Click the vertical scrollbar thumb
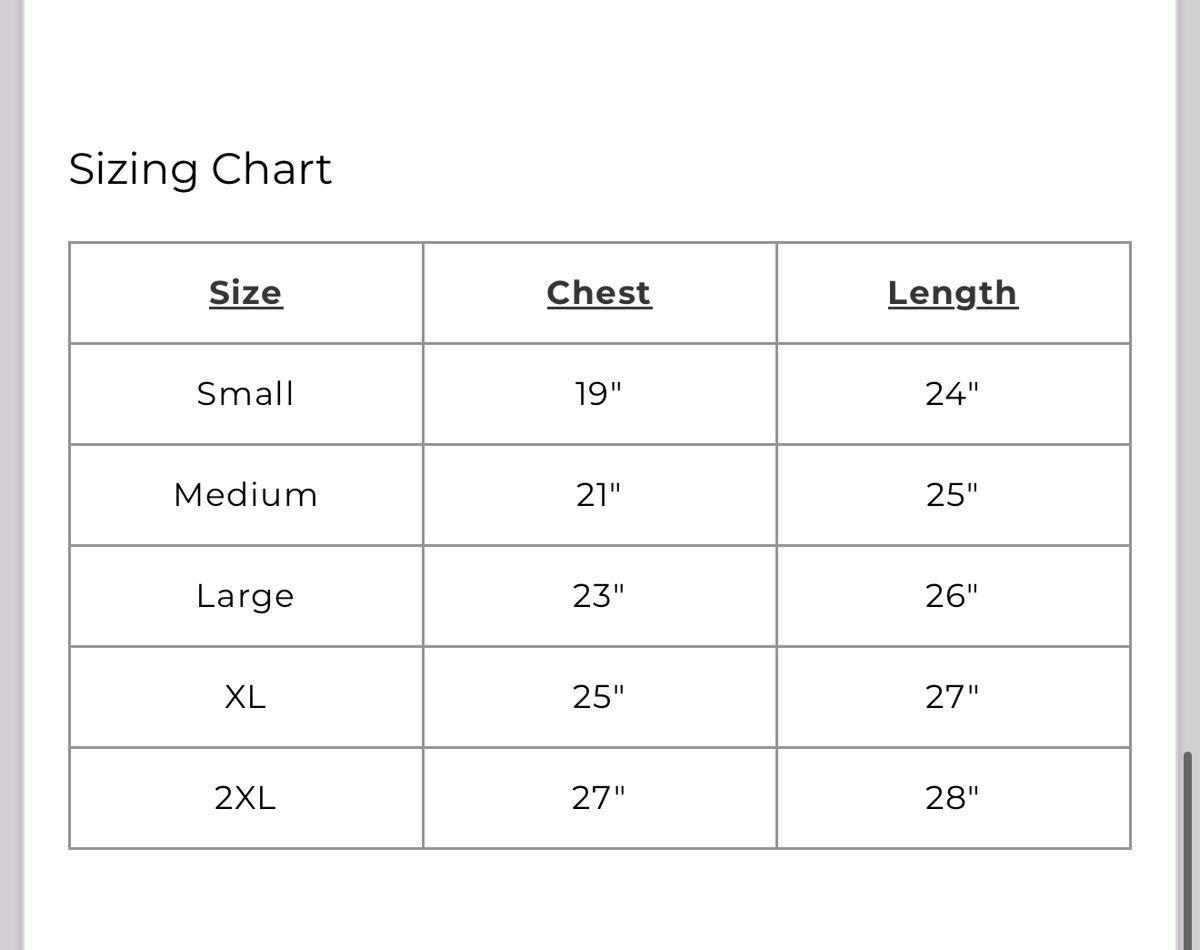1200x950 pixels. coord(1188,850)
